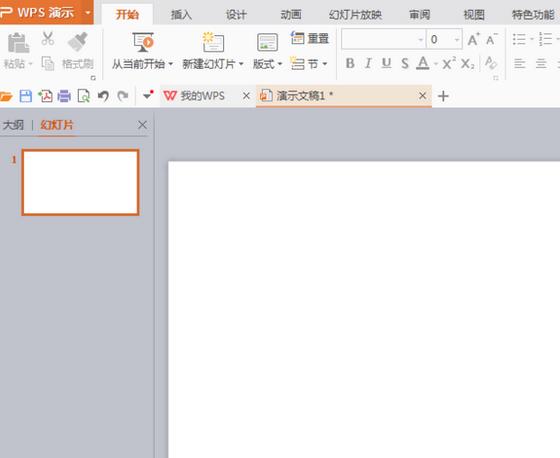Toggle Bold formatting
The width and height of the screenshot is (560, 458).
350,64
